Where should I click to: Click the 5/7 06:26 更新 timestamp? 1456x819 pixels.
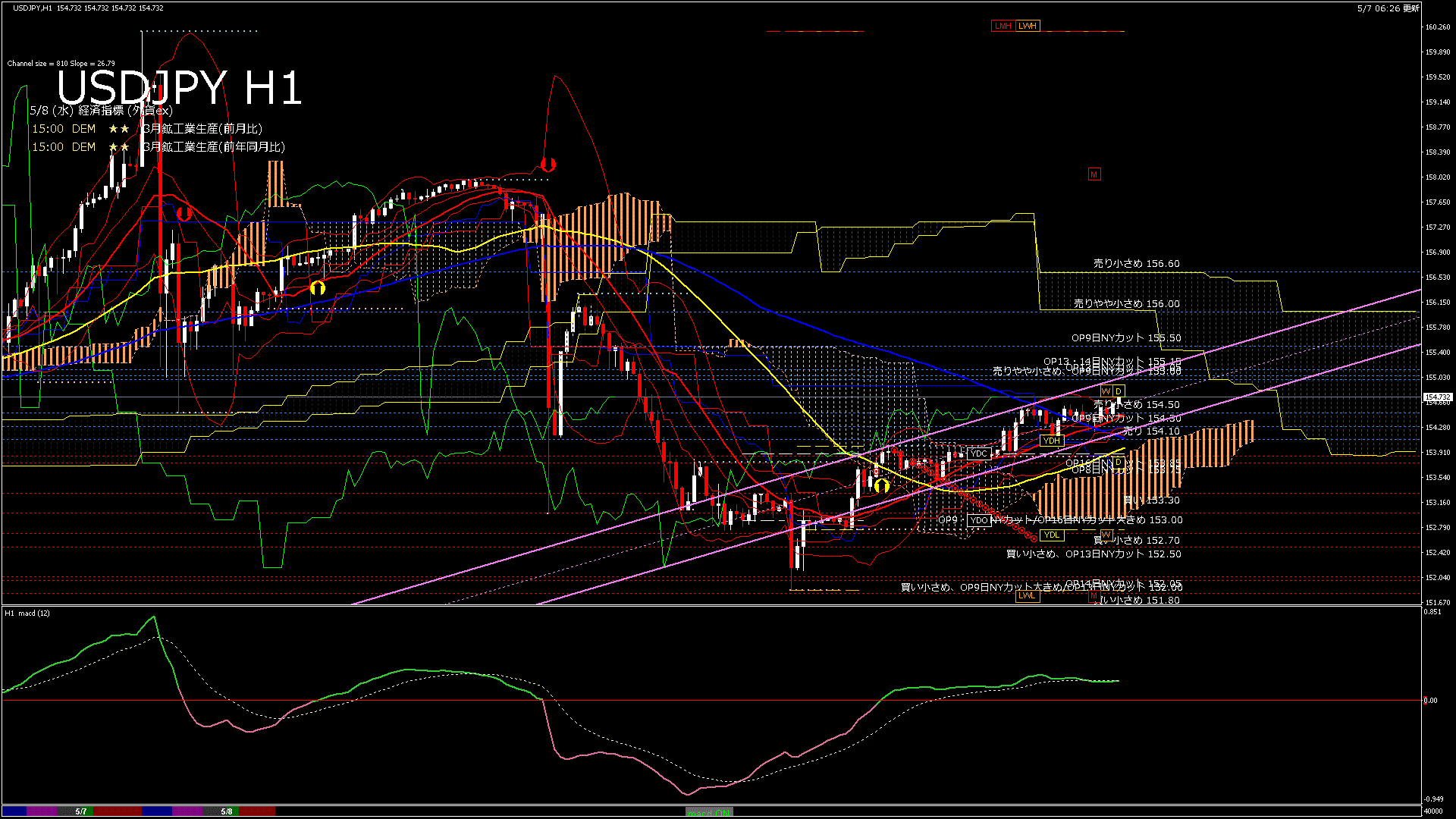[1388, 8]
